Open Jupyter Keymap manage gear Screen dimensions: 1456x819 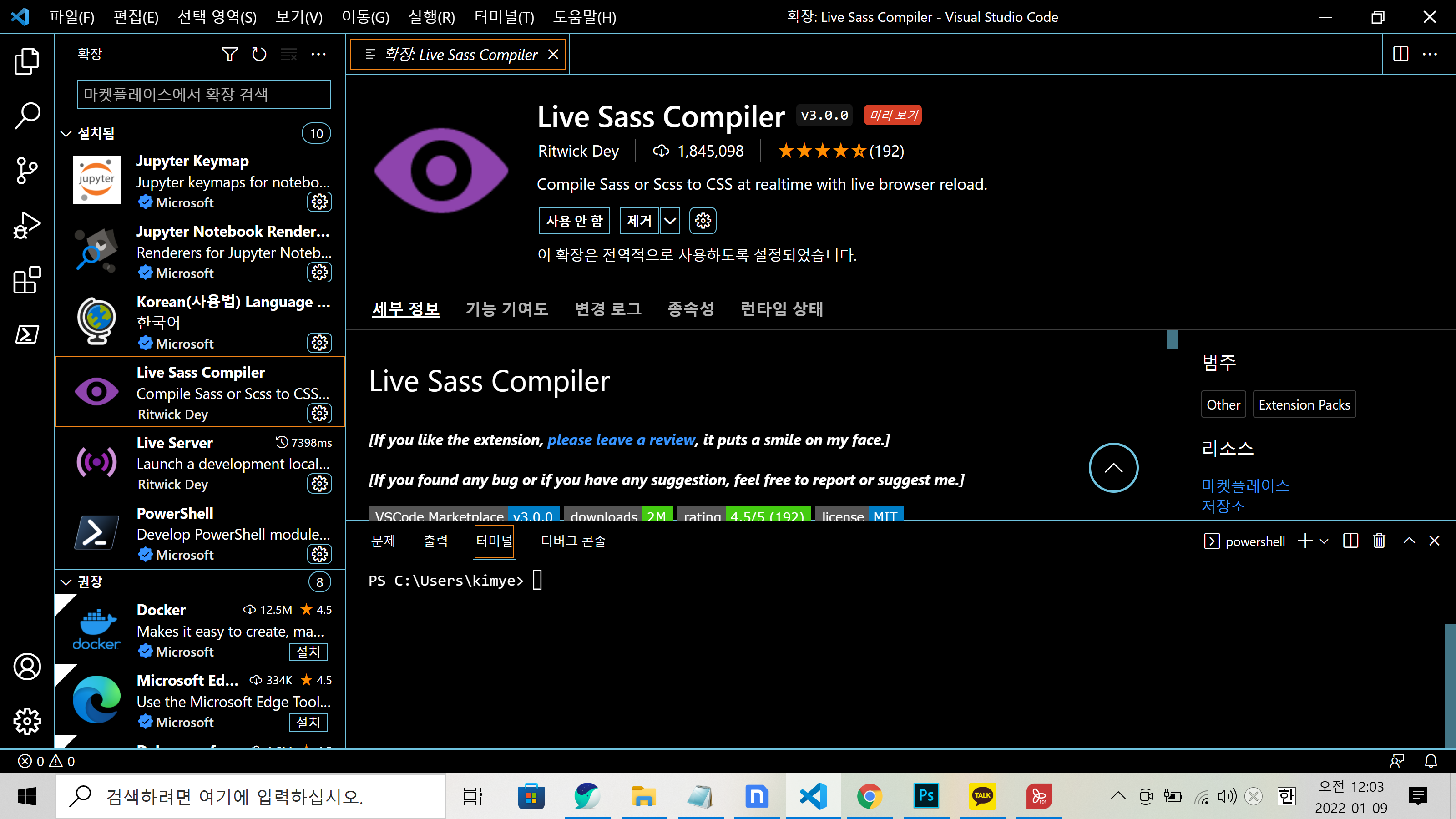pos(319,202)
